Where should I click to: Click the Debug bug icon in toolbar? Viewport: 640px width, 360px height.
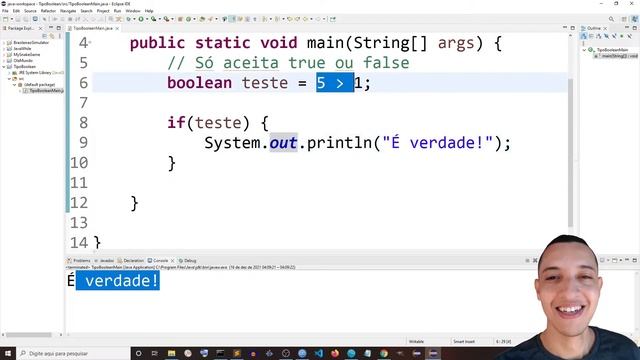(x=129, y=19)
